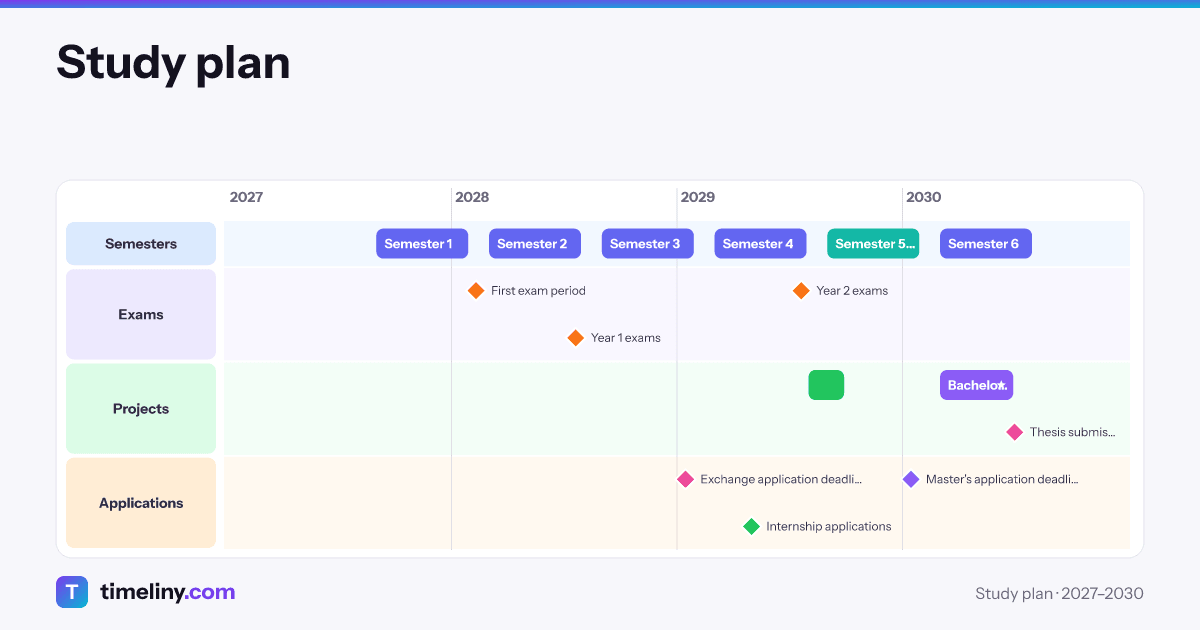Select the Applications row label
This screenshot has width=1200, height=630.
[141, 503]
